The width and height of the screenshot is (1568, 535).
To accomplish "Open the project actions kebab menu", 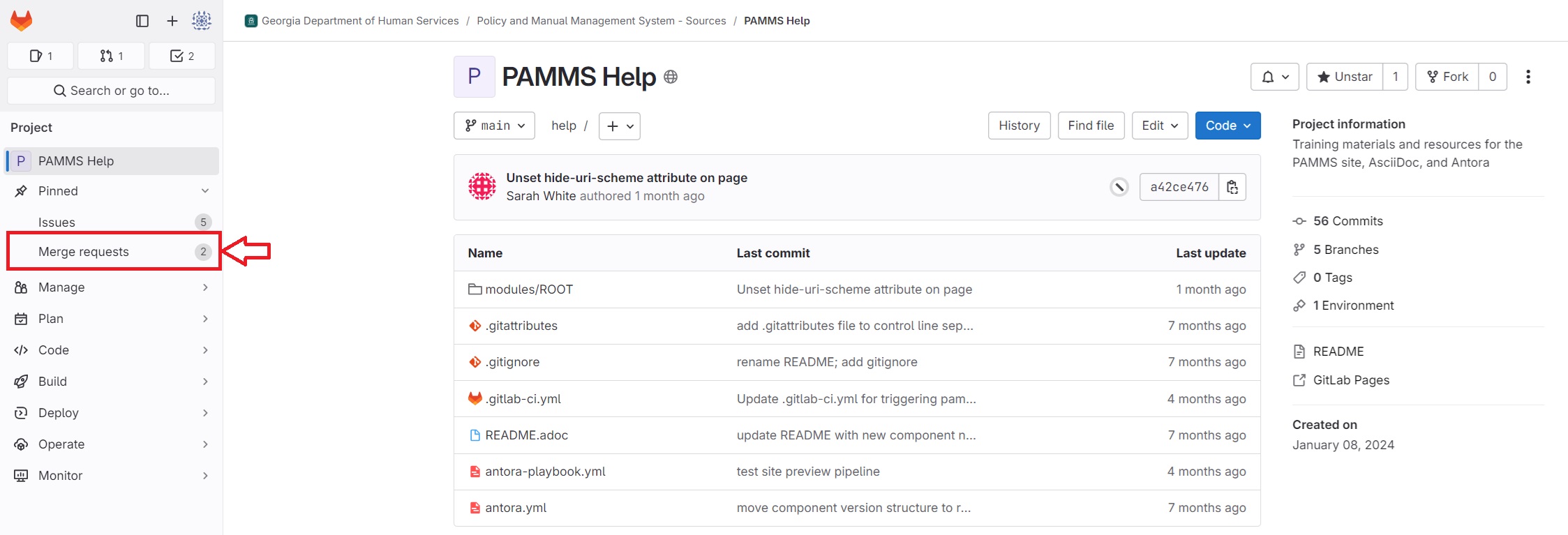I will [1528, 77].
